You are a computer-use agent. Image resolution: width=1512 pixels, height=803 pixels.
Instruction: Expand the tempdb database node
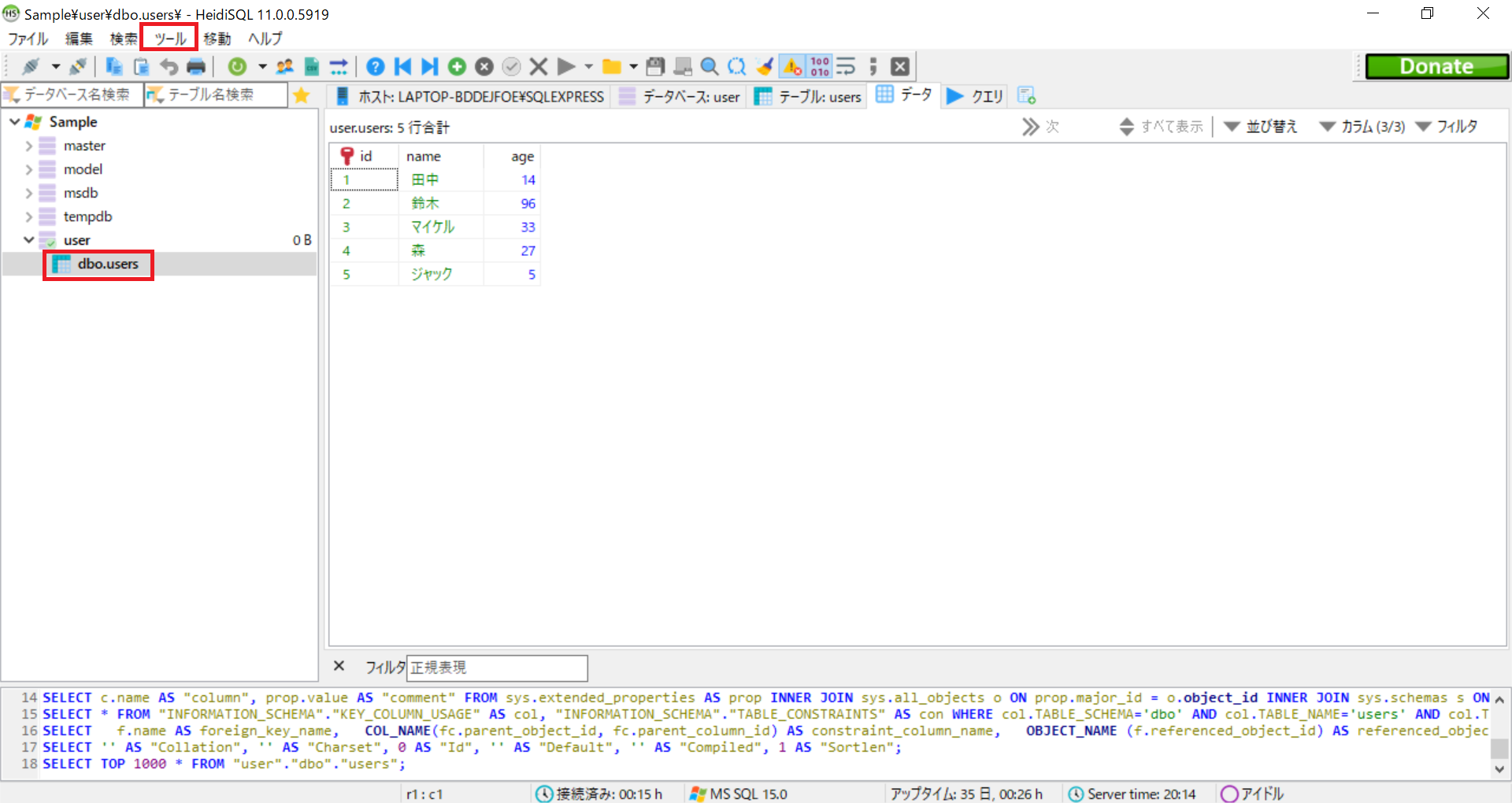point(29,216)
